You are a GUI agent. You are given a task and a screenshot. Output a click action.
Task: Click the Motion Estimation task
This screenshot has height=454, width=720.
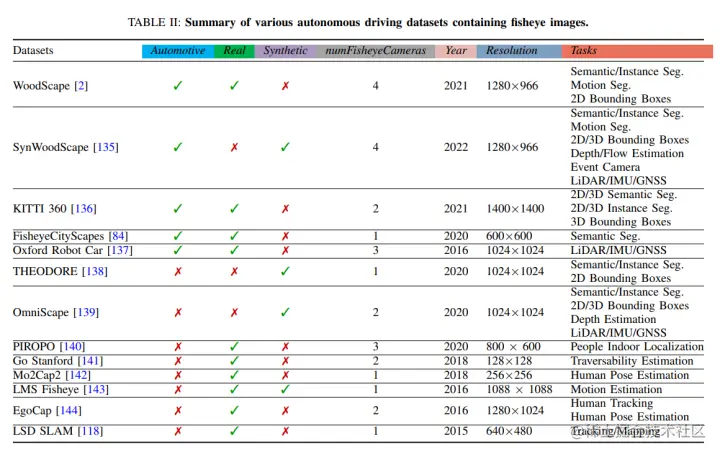(x=616, y=390)
